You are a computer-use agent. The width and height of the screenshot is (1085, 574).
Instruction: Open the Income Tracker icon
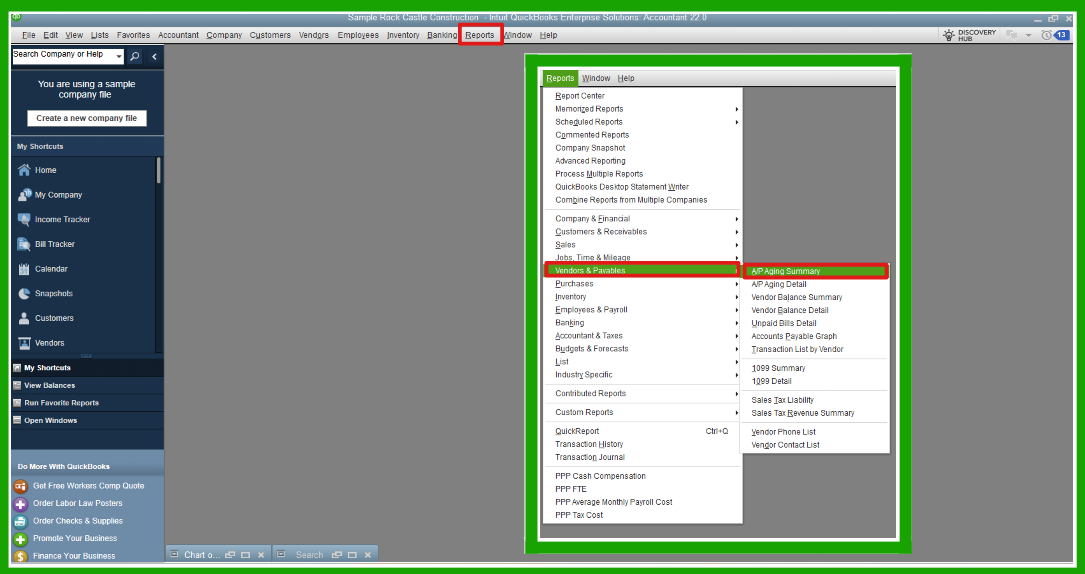(x=24, y=219)
